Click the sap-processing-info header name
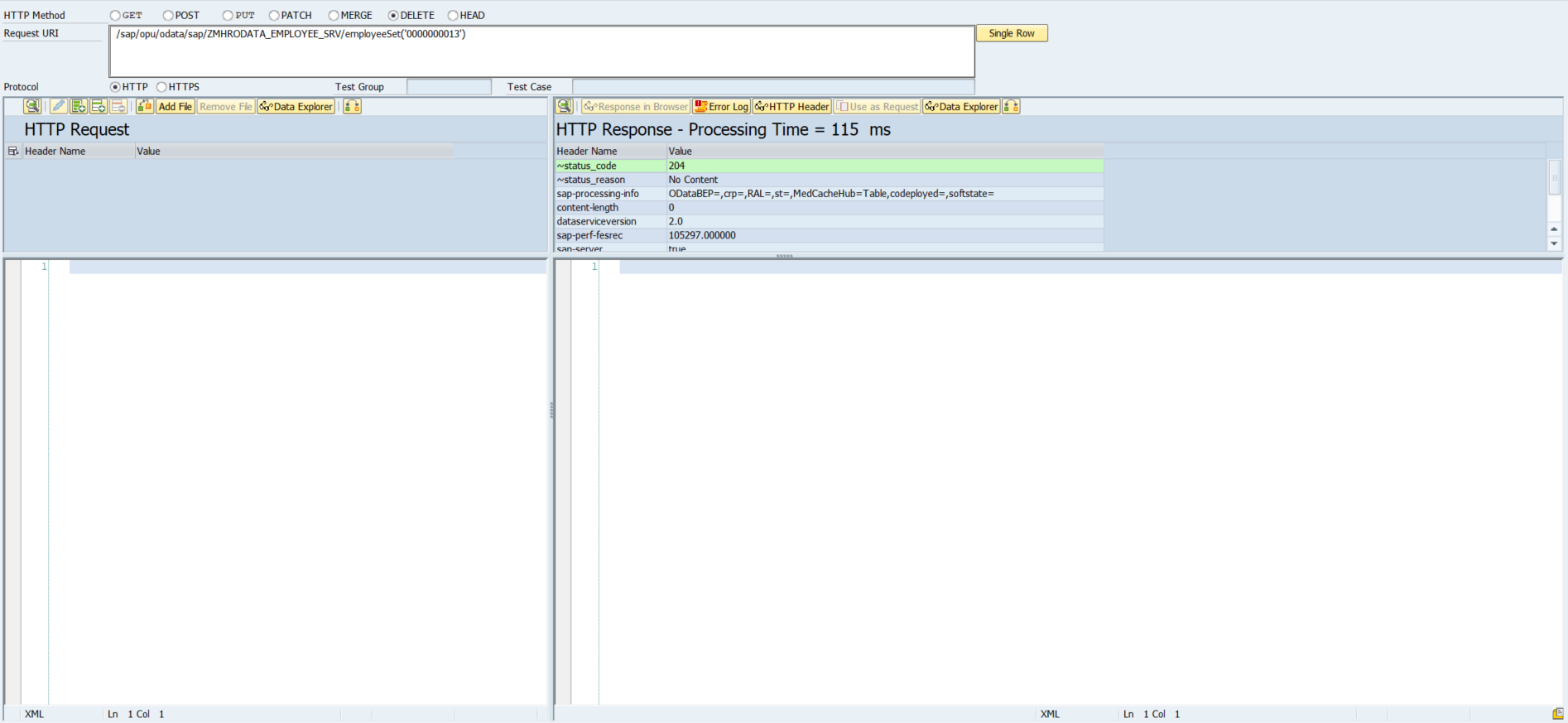1568x723 pixels. (598, 194)
